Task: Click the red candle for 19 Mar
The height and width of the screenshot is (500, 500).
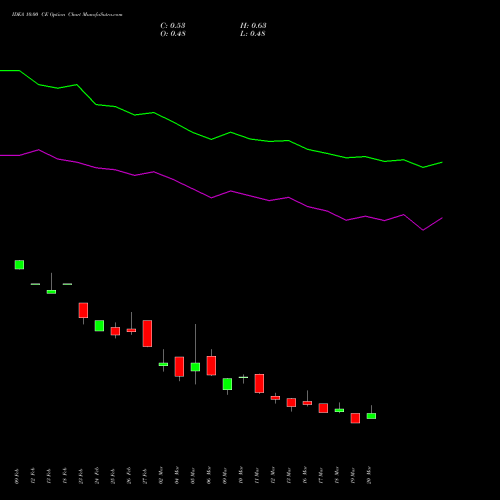Action: pyautogui.click(x=355, y=418)
